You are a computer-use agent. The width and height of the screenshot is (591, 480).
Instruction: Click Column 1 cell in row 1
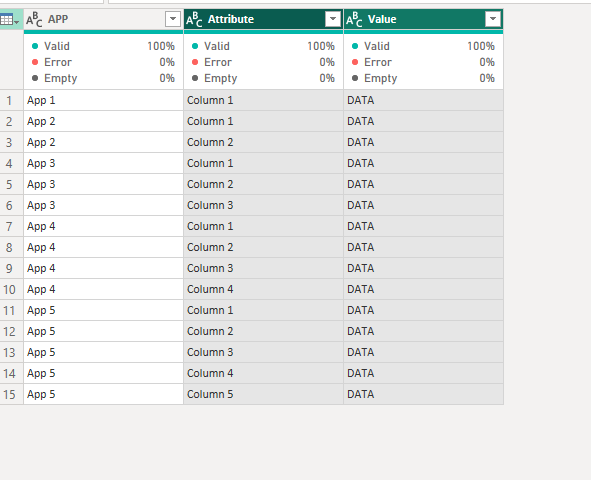tap(263, 100)
